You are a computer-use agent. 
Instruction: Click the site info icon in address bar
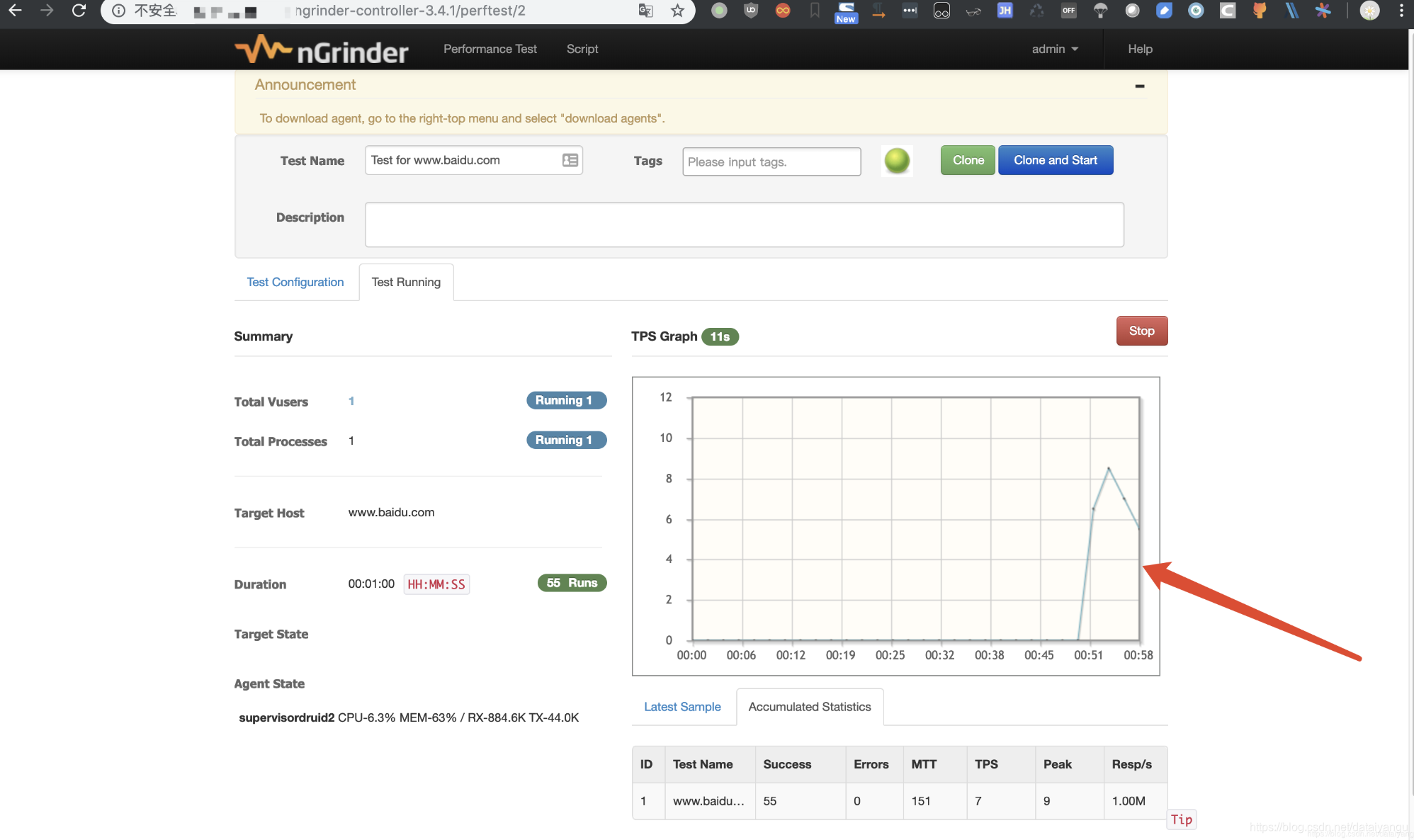pos(119,11)
